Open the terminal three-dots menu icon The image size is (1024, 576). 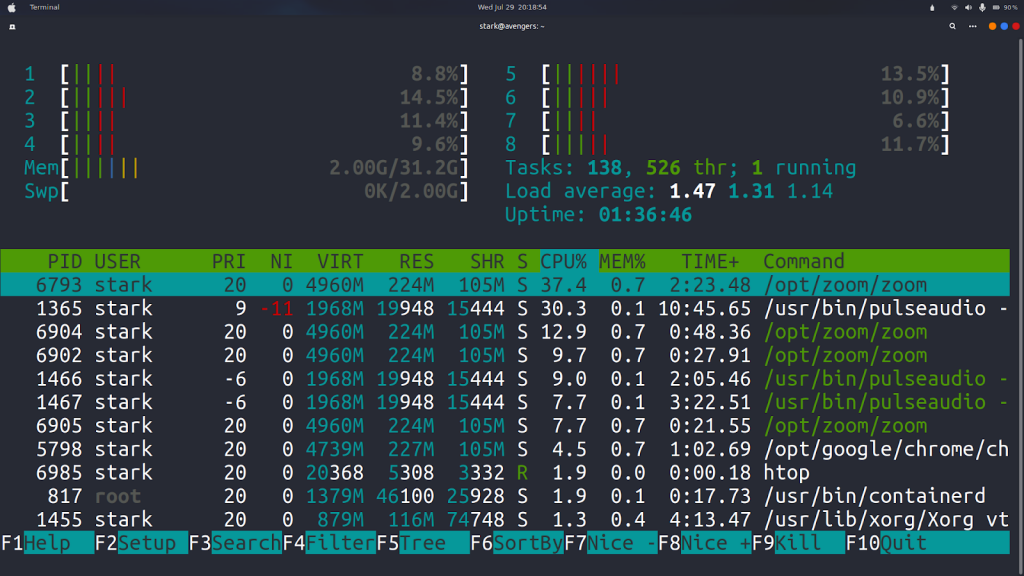tap(972, 27)
